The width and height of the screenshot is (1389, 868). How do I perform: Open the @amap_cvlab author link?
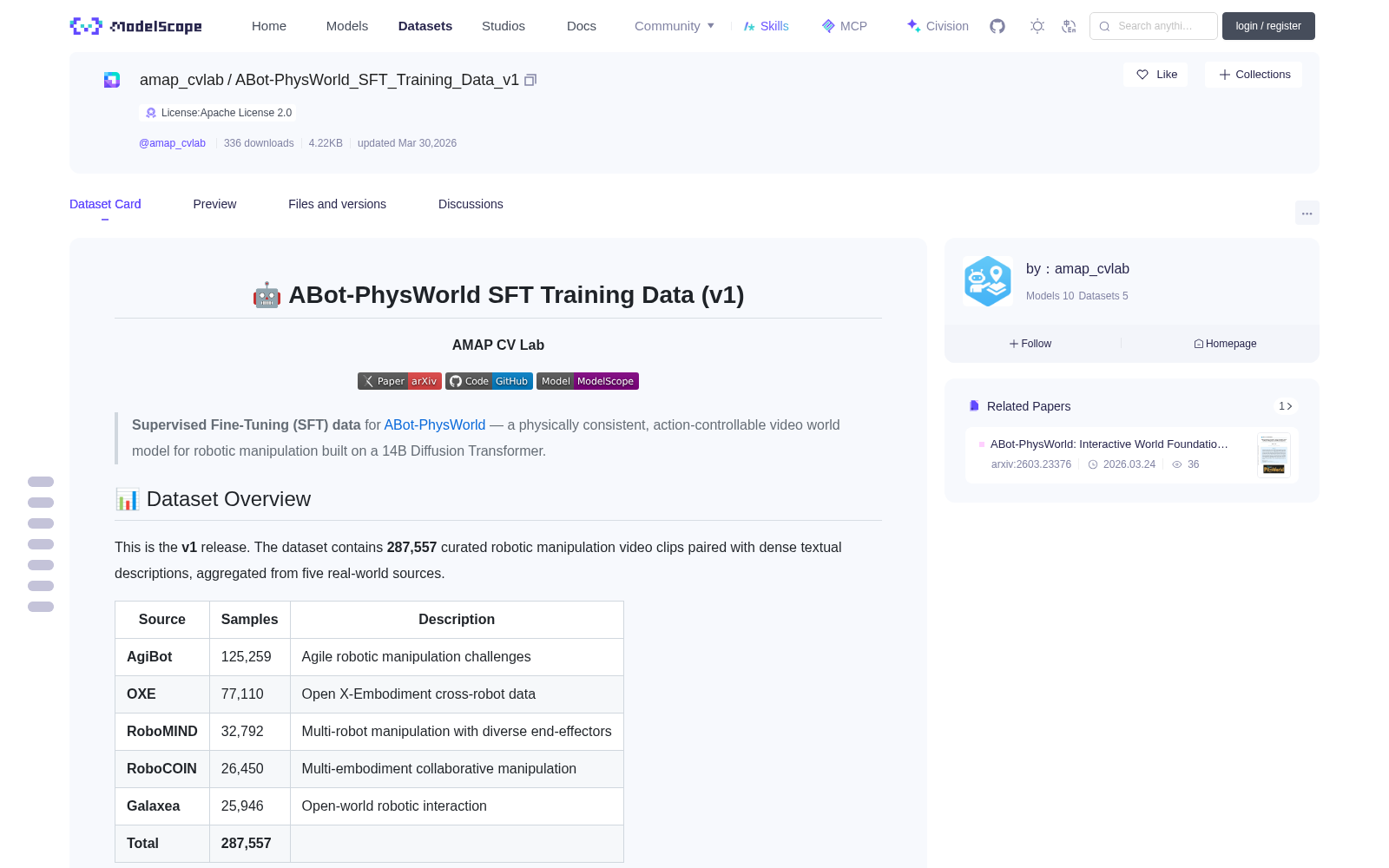tap(172, 143)
